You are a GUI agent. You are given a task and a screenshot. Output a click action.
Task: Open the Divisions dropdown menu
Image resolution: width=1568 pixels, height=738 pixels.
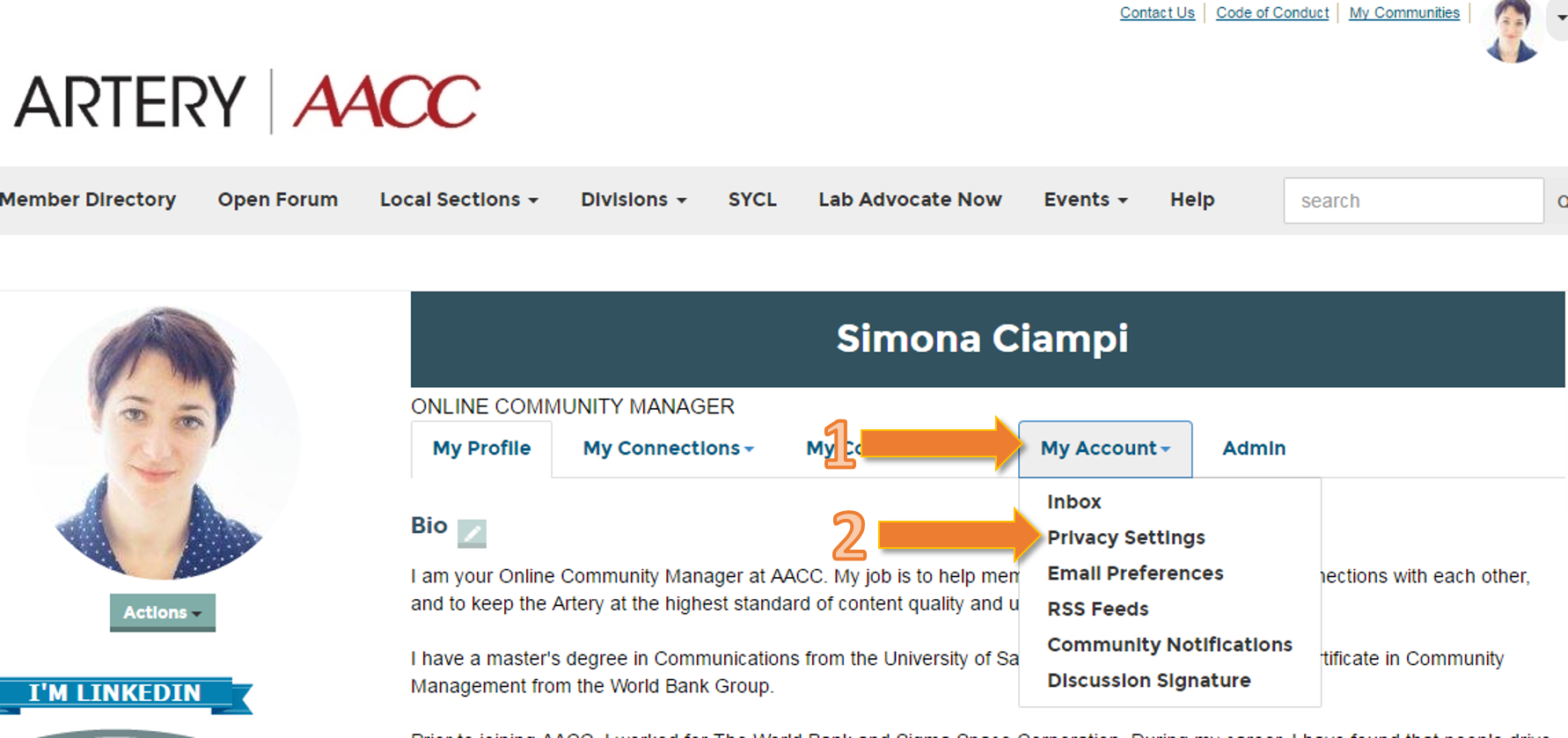tap(633, 200)
